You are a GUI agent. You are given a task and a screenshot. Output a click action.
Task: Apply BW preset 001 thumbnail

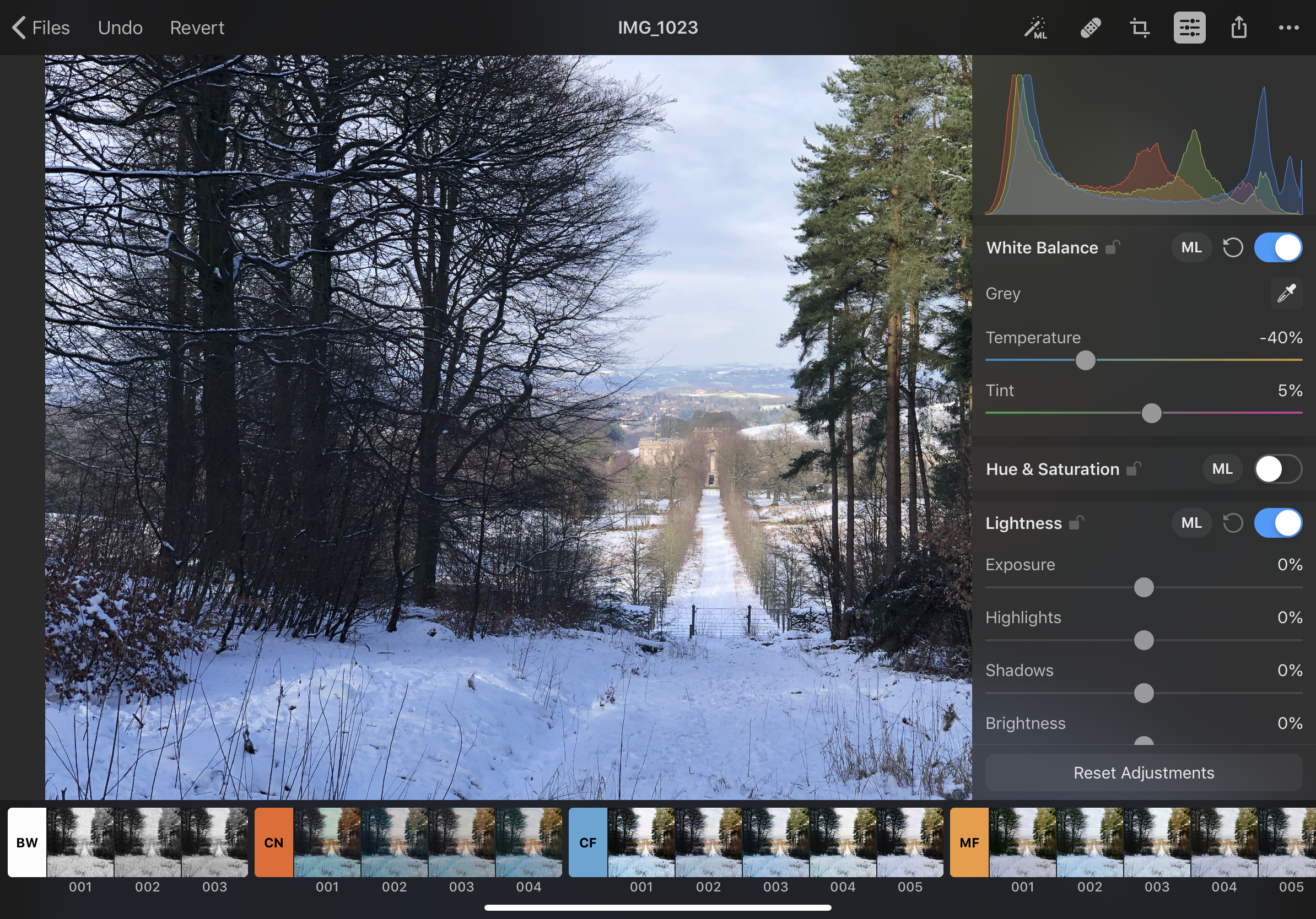pyautogui.click(x=80, y=842)
